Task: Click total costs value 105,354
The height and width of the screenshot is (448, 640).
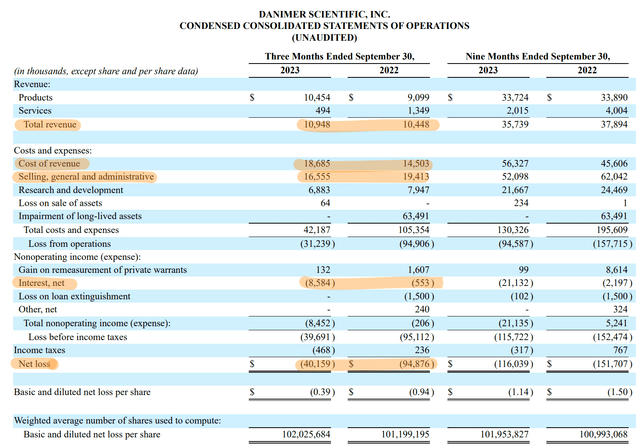Action: click(414, 230)
